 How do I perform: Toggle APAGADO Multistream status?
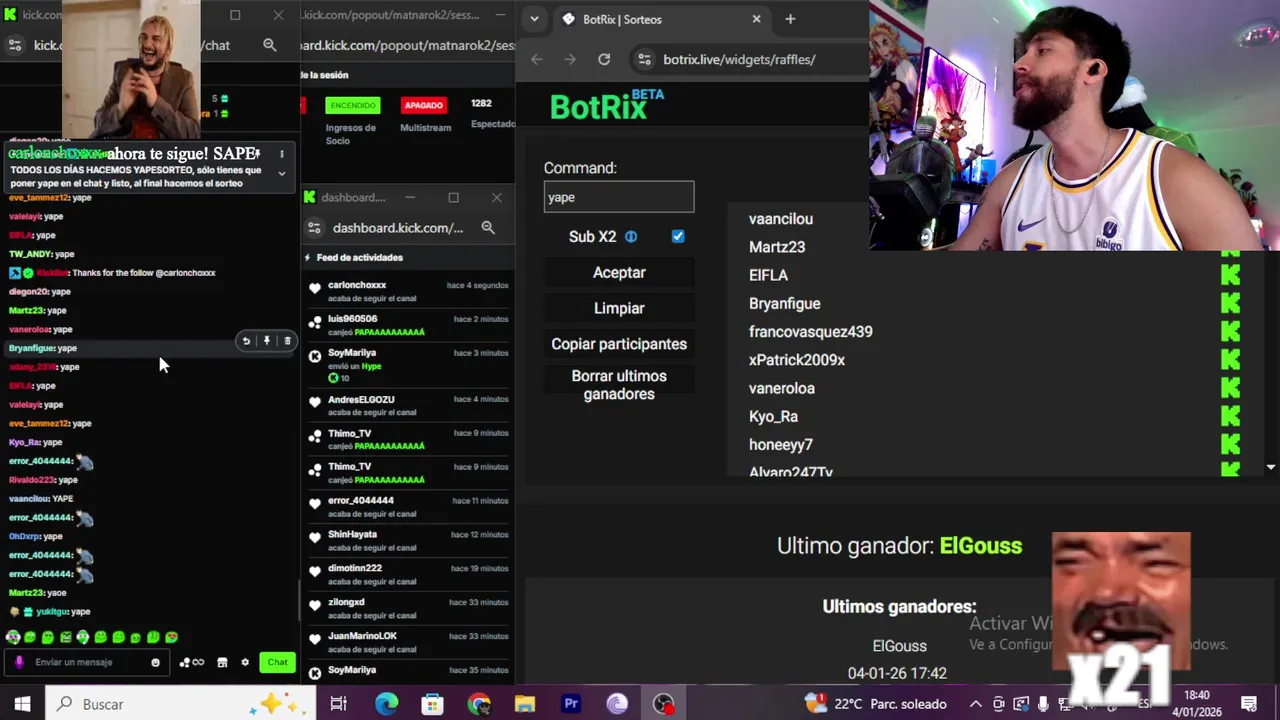423,105
